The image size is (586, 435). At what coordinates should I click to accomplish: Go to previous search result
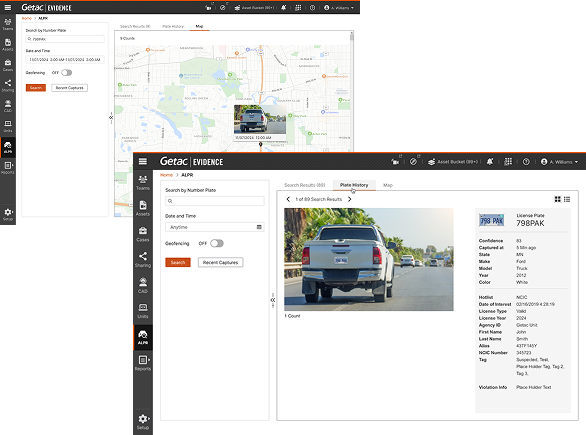point(288,199)
